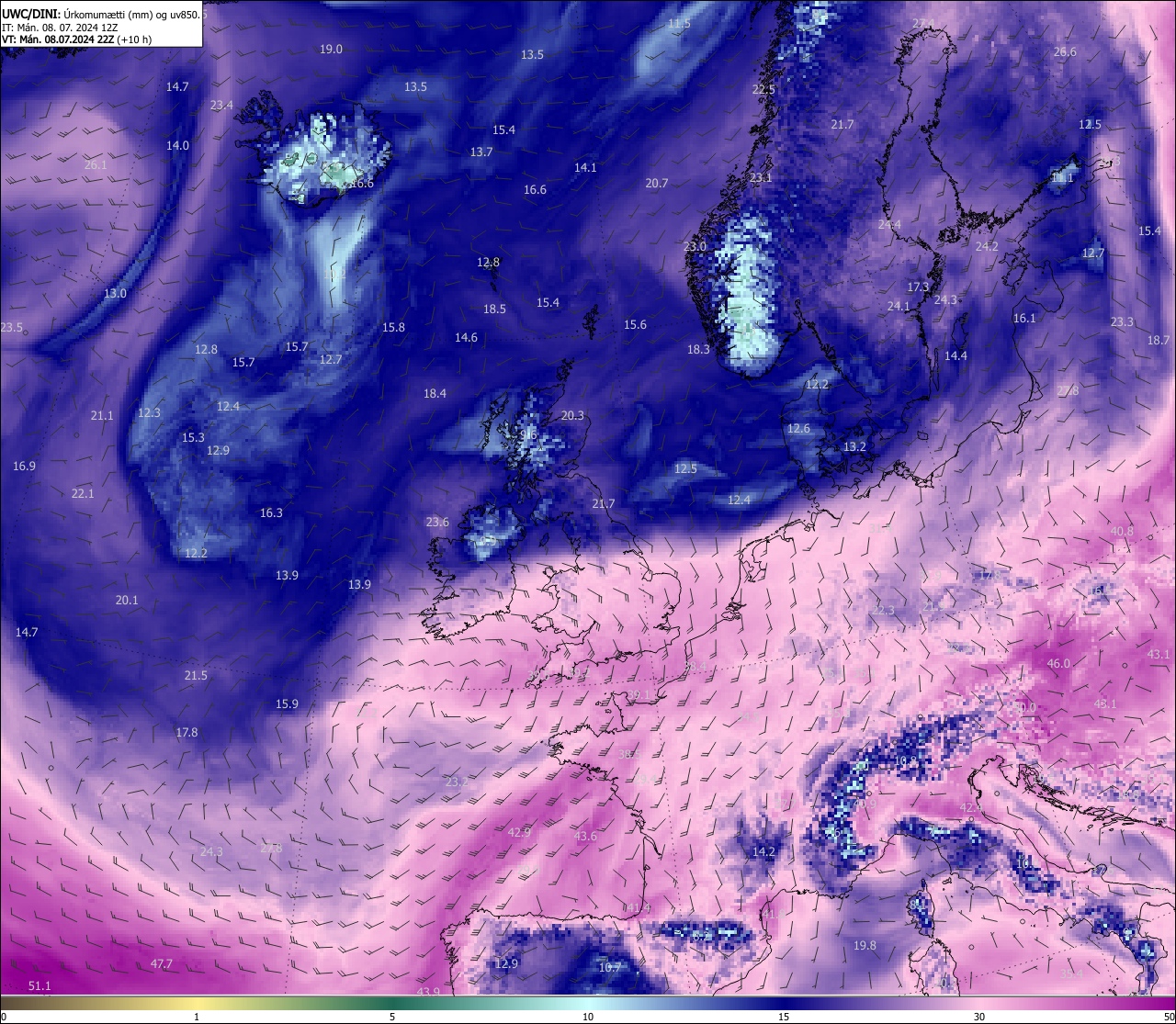Click the 13.7 value label
1176x1024 pixels.
(481, 152)
